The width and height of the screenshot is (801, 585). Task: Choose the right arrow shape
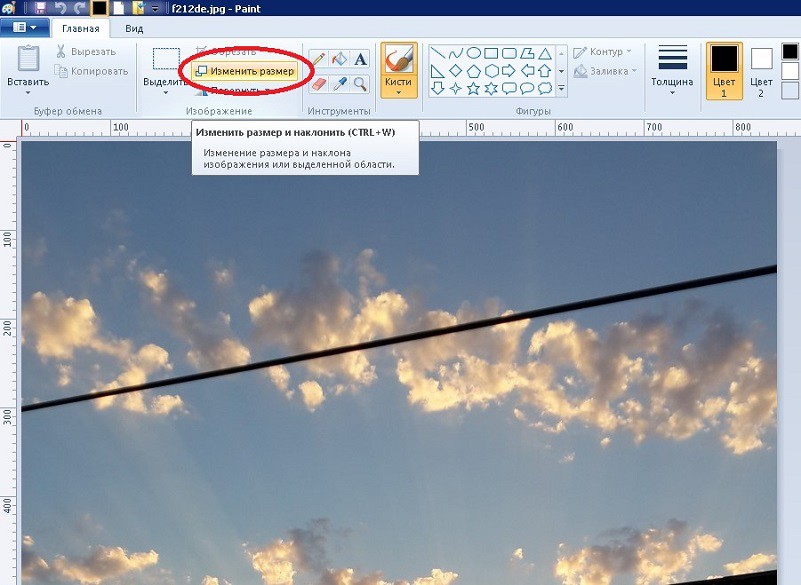[x=509, y=71]
